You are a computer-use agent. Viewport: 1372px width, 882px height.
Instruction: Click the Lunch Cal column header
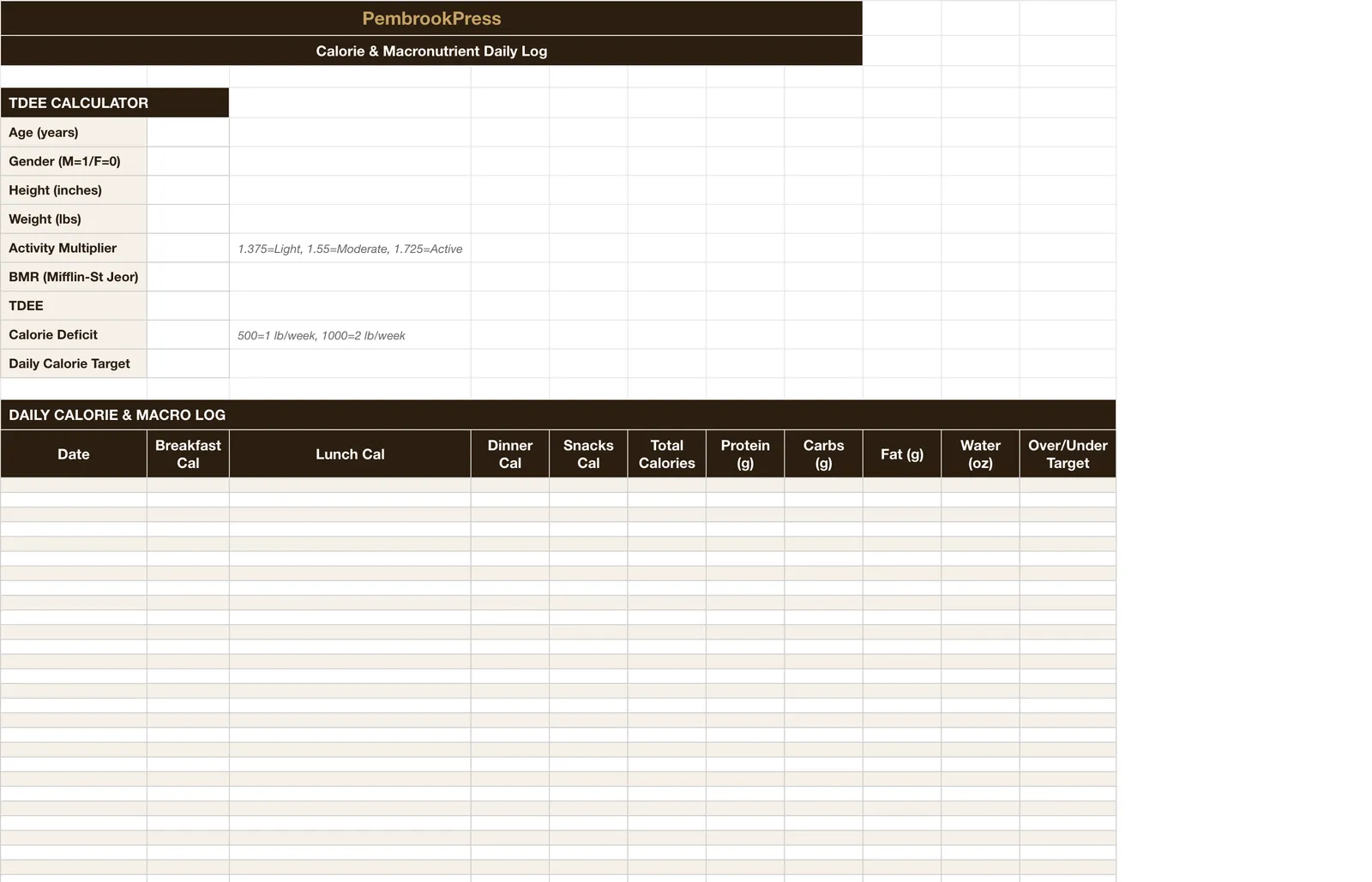tap(350, 454)
